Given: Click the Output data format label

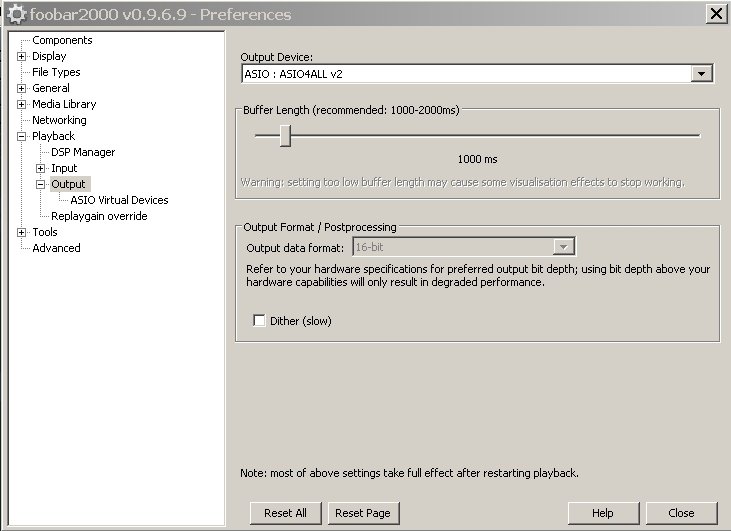Looking at the screenshot, I should [295, 248].
